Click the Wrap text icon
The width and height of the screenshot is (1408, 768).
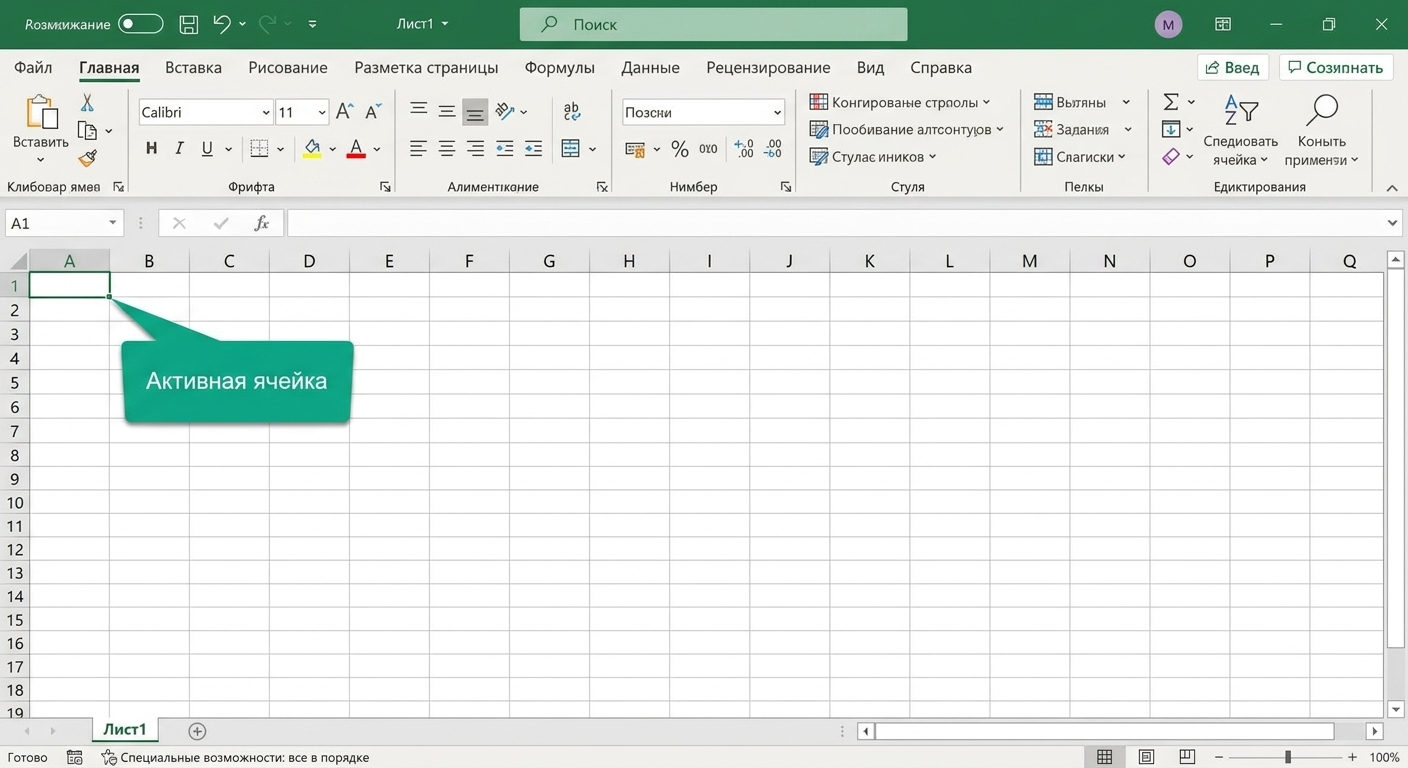(x=572, y=112)
